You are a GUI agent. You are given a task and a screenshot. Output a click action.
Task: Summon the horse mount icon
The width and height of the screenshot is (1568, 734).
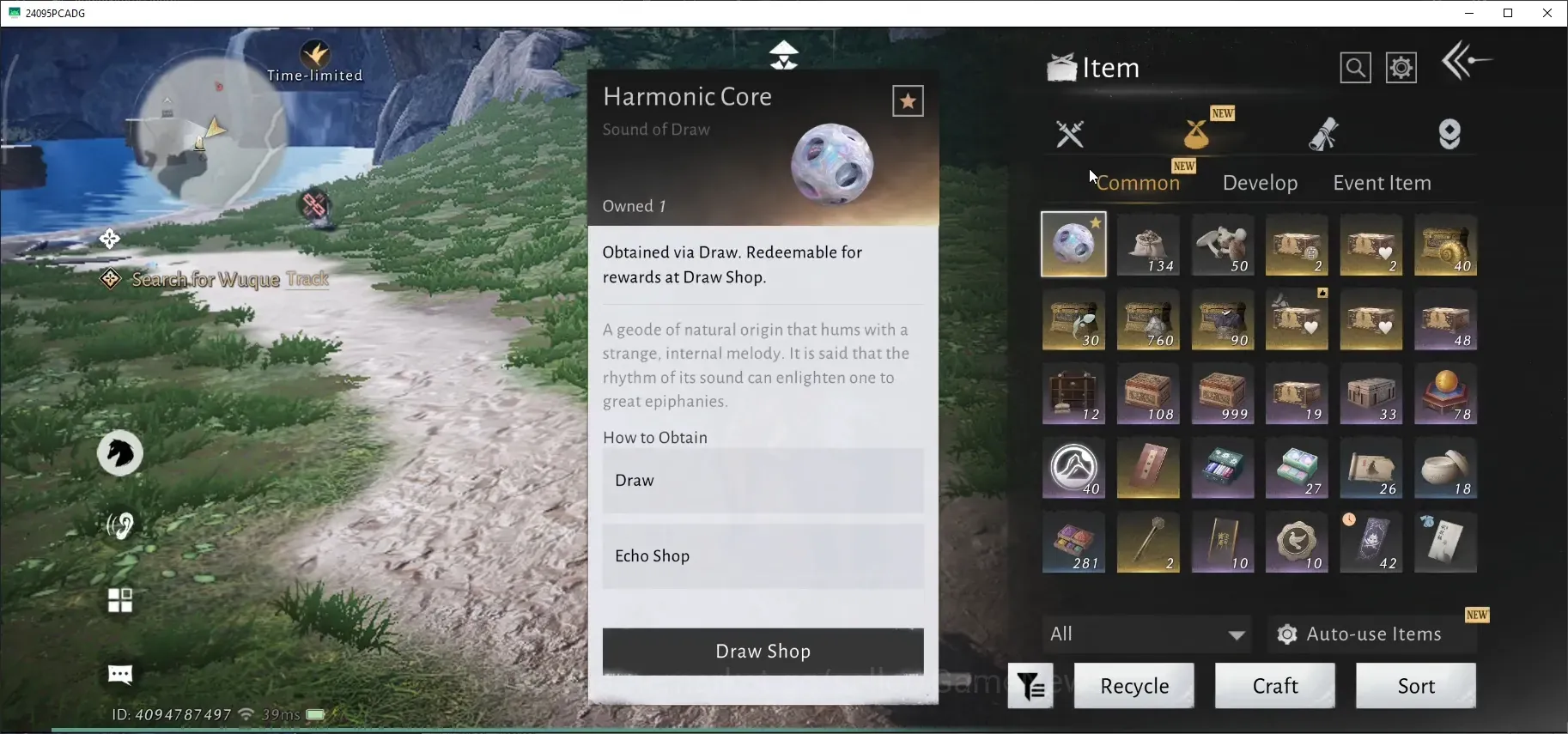119,453
